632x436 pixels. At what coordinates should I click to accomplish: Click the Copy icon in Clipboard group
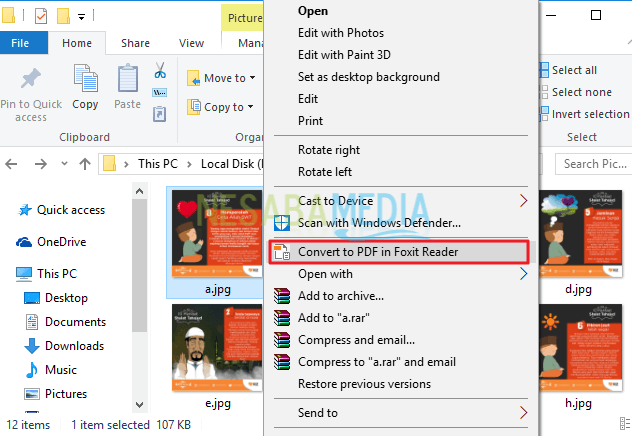tap(85, 79)
